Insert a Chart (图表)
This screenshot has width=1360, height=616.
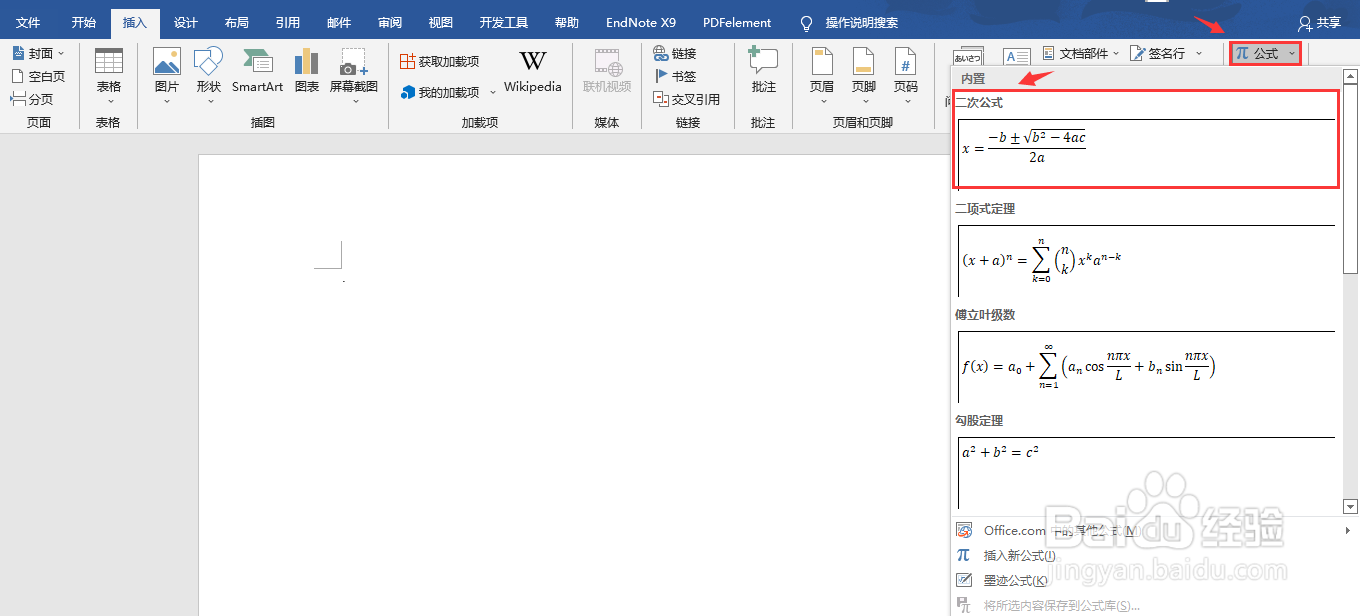(x=307, y=72)
